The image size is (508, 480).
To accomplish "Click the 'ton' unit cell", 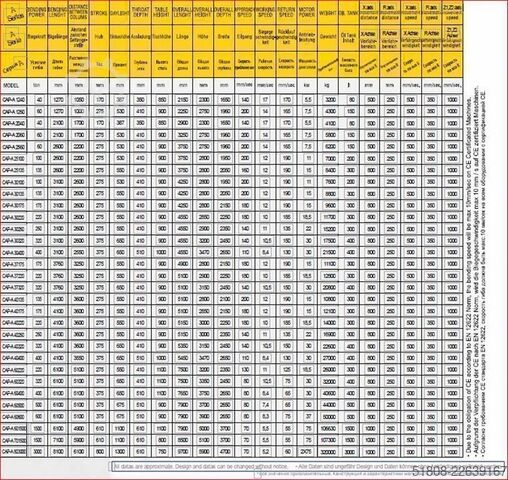I will click(x=37, y=86).
